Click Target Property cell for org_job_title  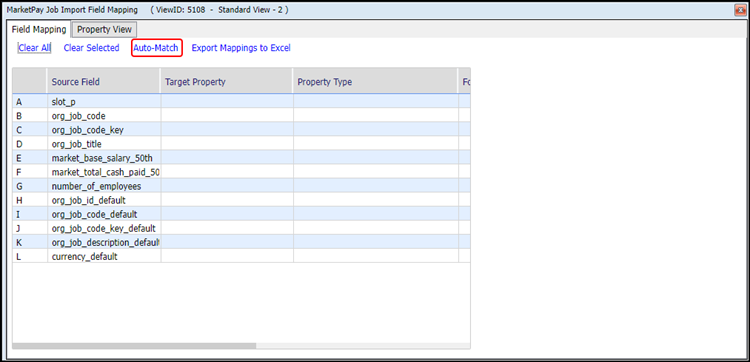click(x=227, y=144)
